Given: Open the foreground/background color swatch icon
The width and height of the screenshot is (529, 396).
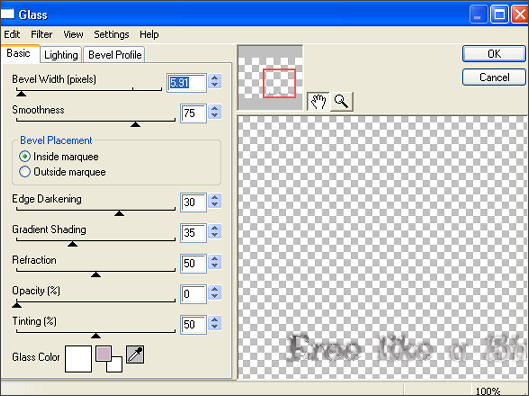Looking at the screenshot, I should (x=109, y=359).
